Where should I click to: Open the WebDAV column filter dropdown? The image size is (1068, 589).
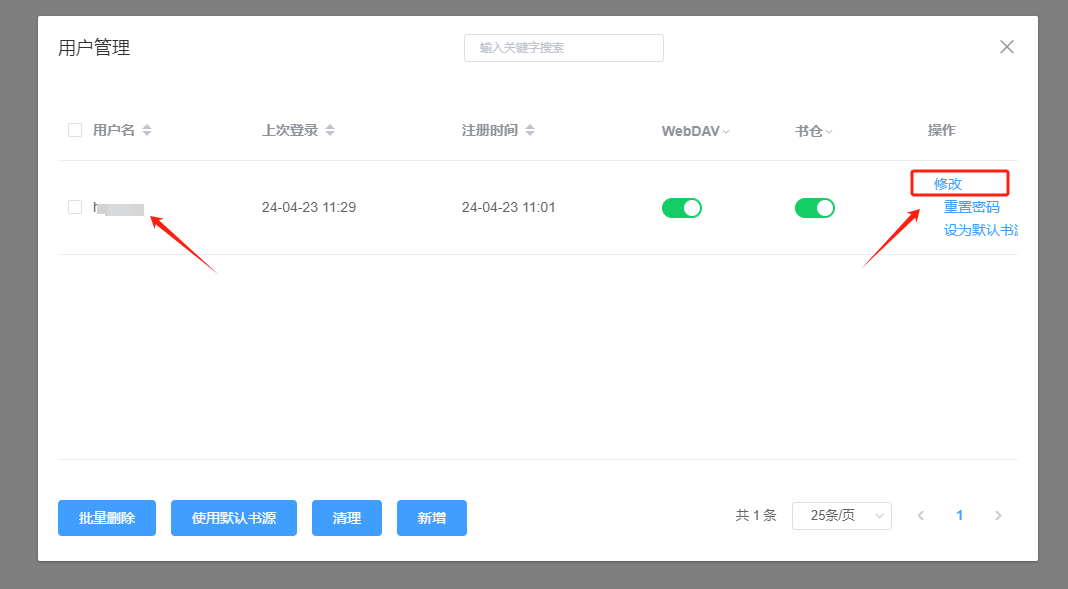click(x=727, y=132)
